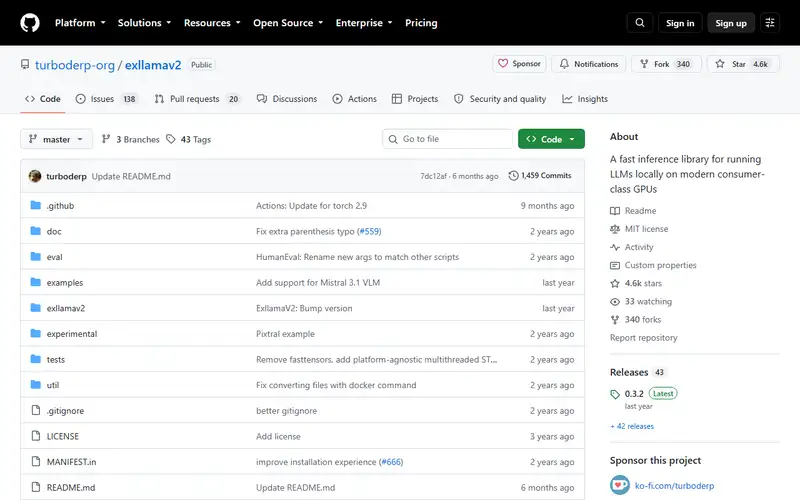Focus the Go to file search field
The image size is (800, 500).
(x=447, y=139)
